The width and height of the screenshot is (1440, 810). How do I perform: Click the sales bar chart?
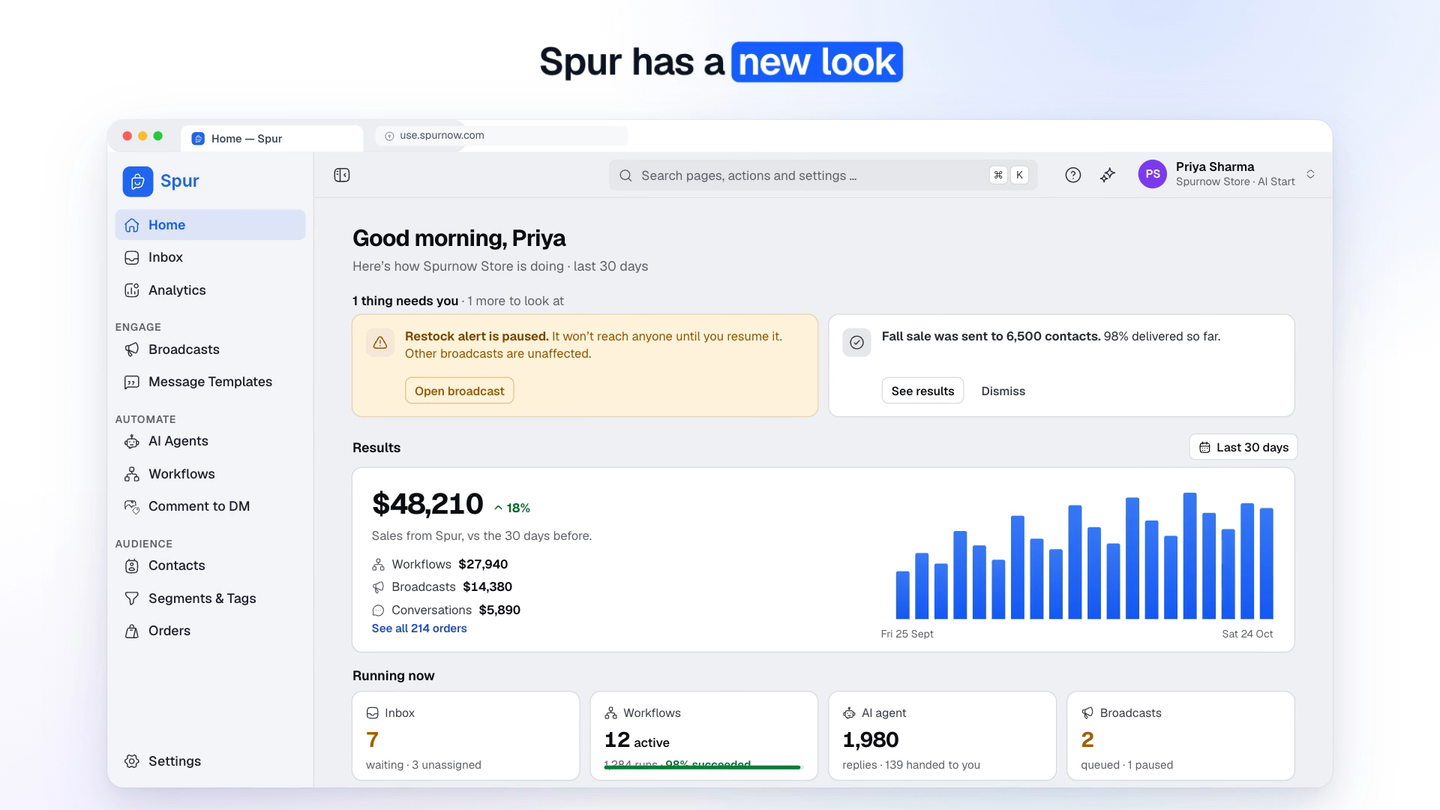click(x=1084, y=556)
